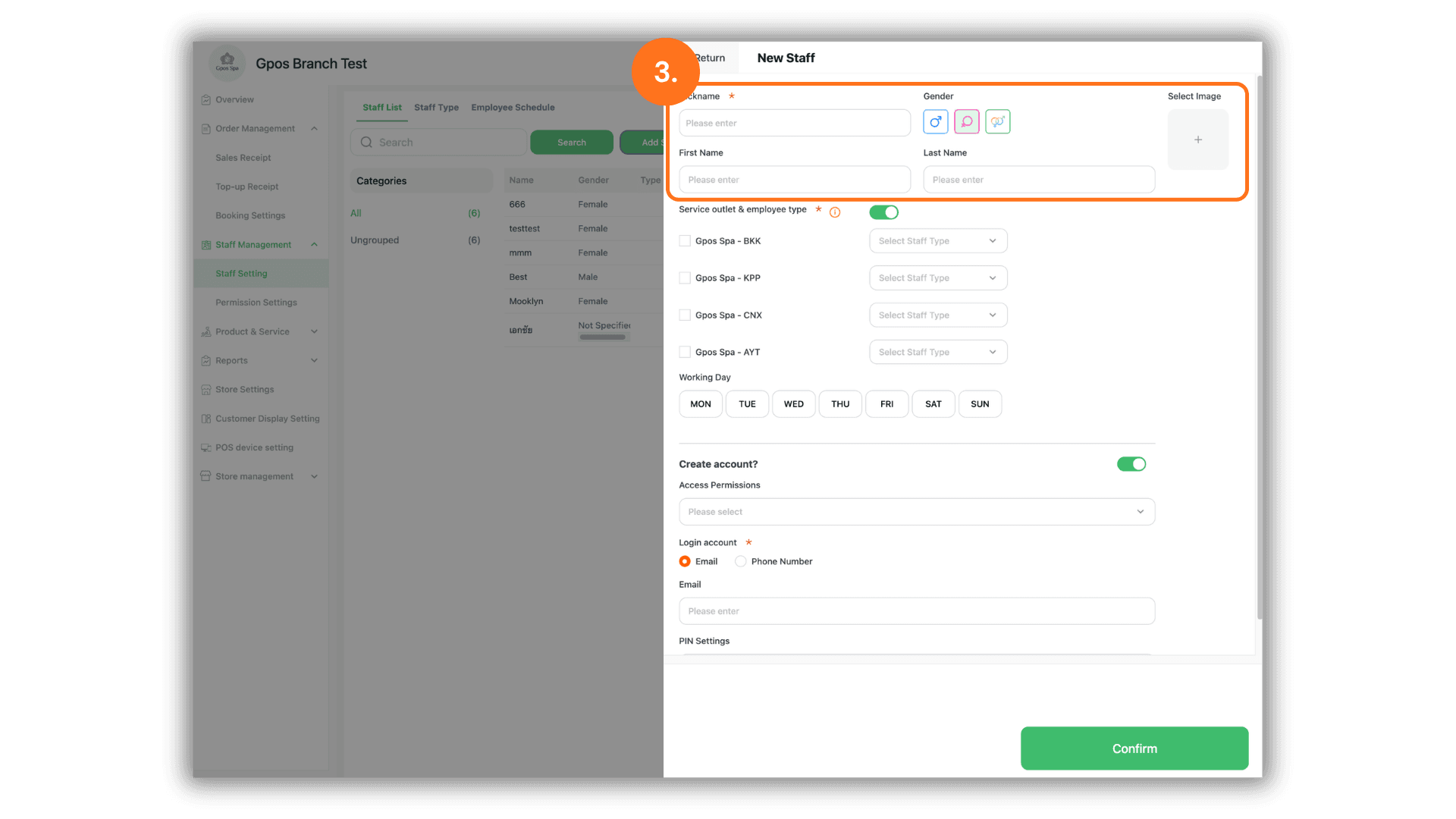Open Top-up Receipt in the sidebar

246,187
